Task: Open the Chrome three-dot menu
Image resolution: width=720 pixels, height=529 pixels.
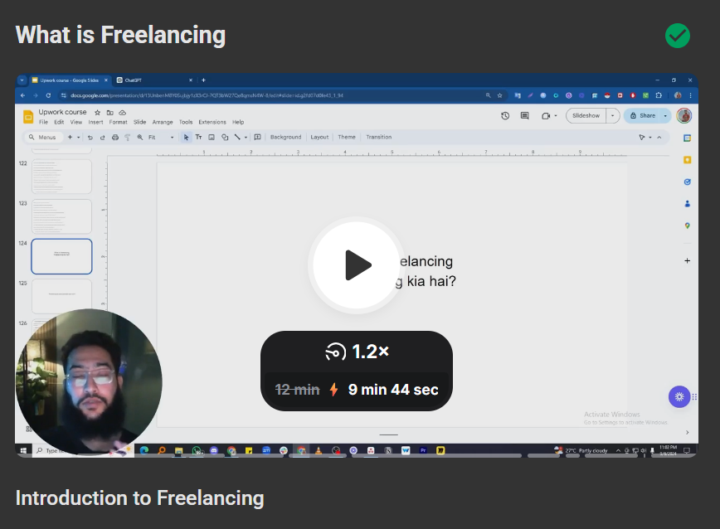Action: coord(690,95)
